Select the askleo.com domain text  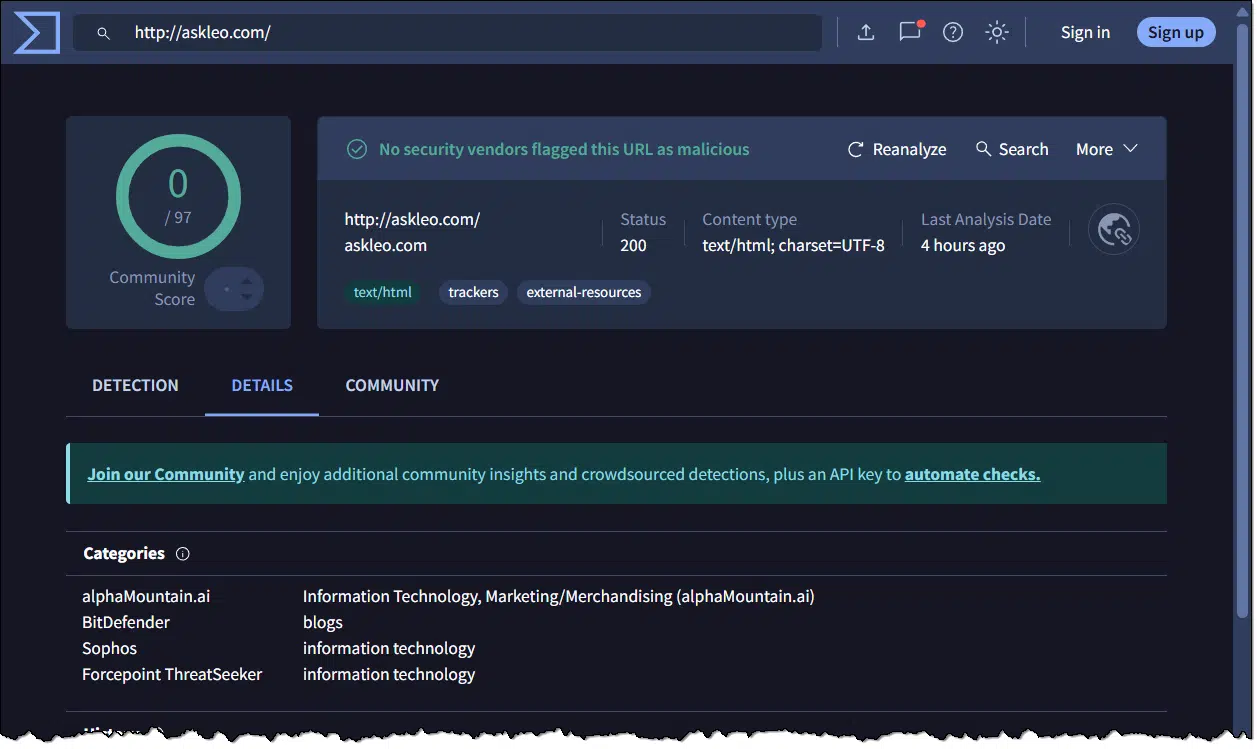click(386, 245)
